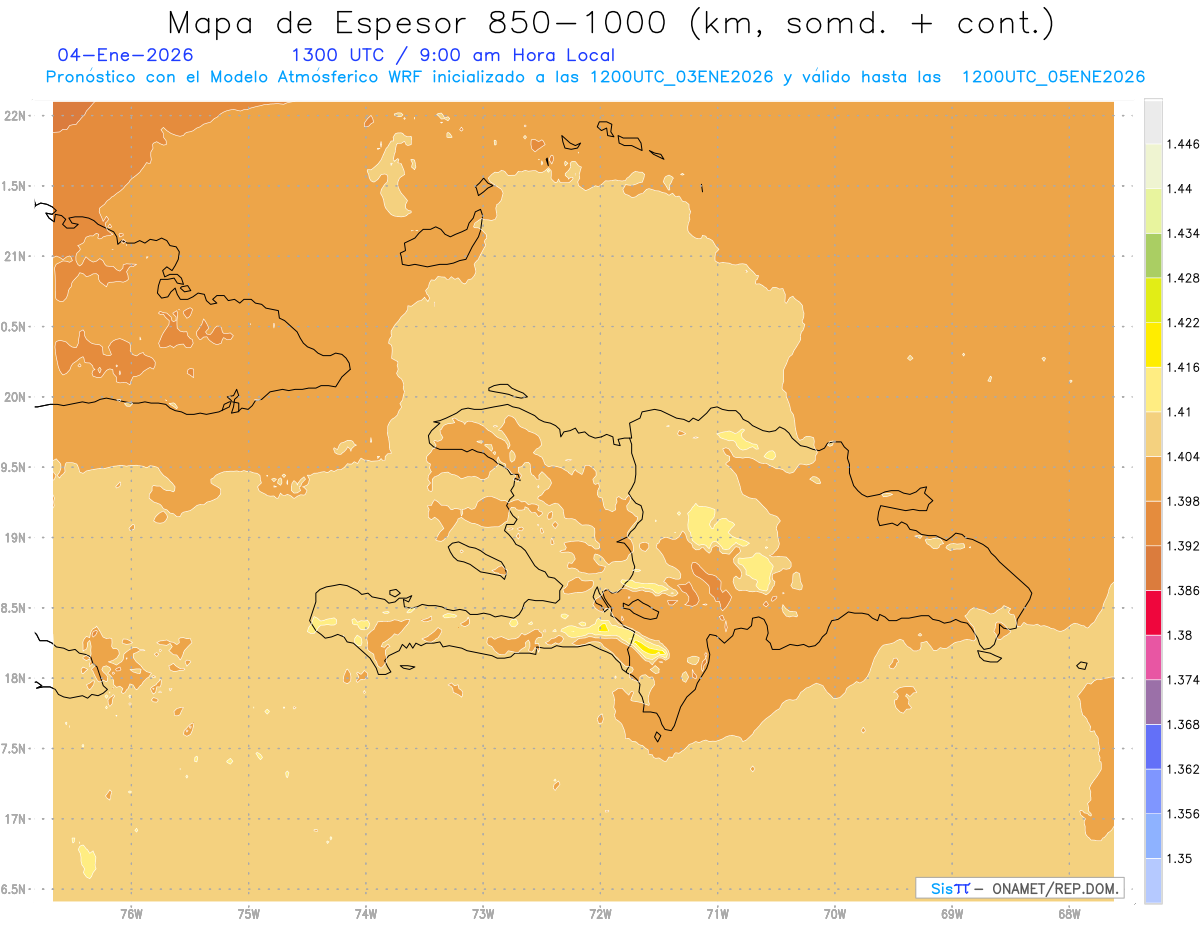Click the legend value "1.368"
Screen dimensions: 1200x927
(1182, 724)
